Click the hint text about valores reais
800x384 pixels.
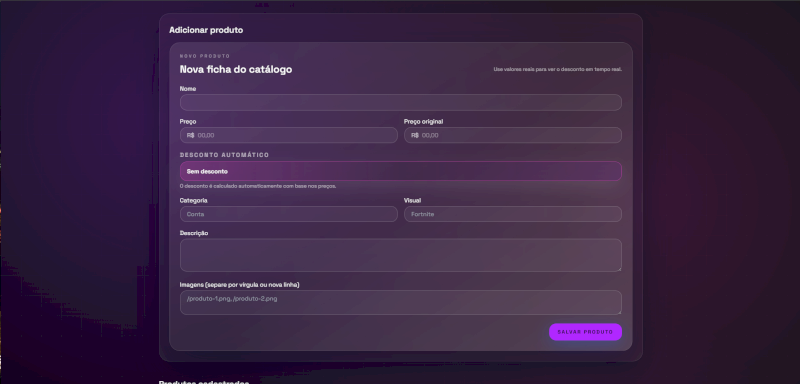558,69
